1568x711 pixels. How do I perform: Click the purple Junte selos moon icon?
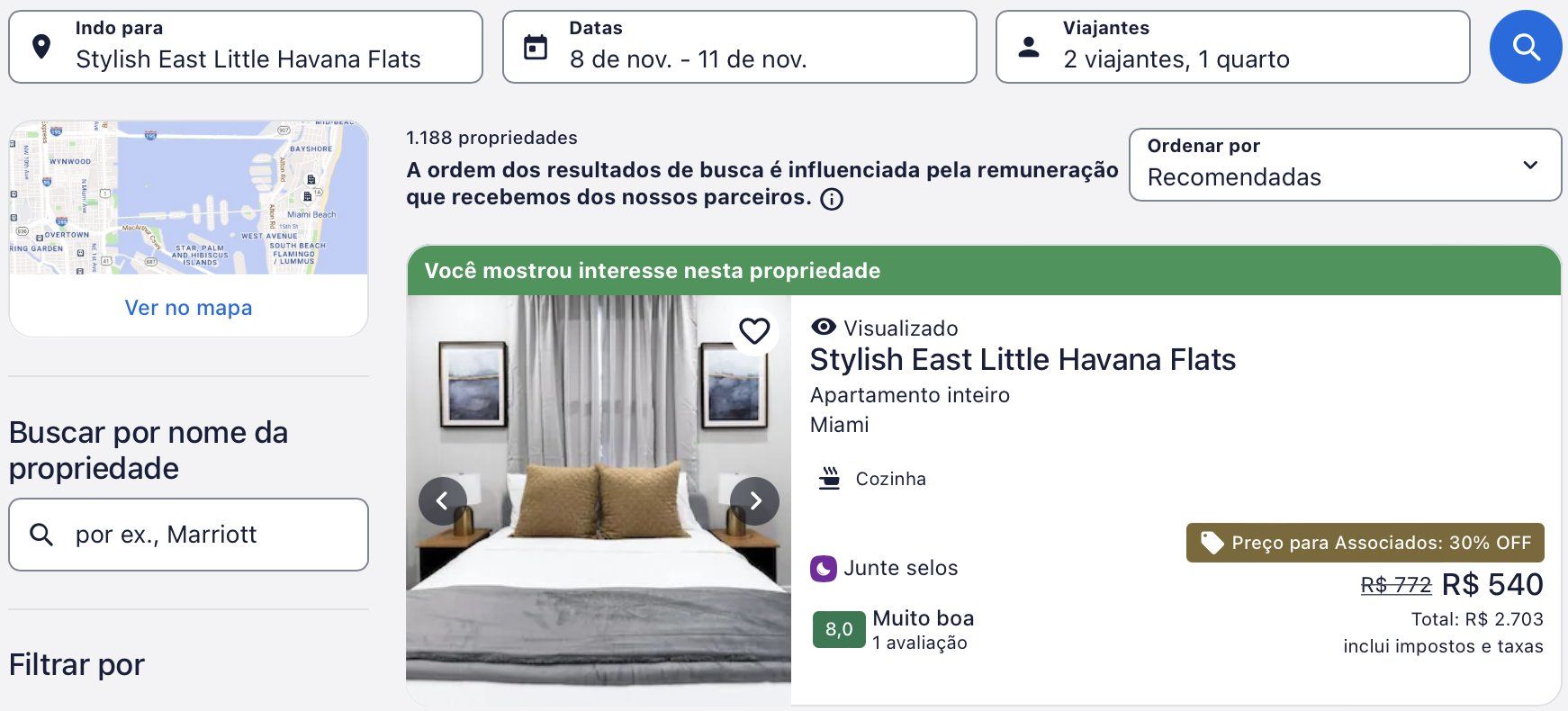[824, 569]
